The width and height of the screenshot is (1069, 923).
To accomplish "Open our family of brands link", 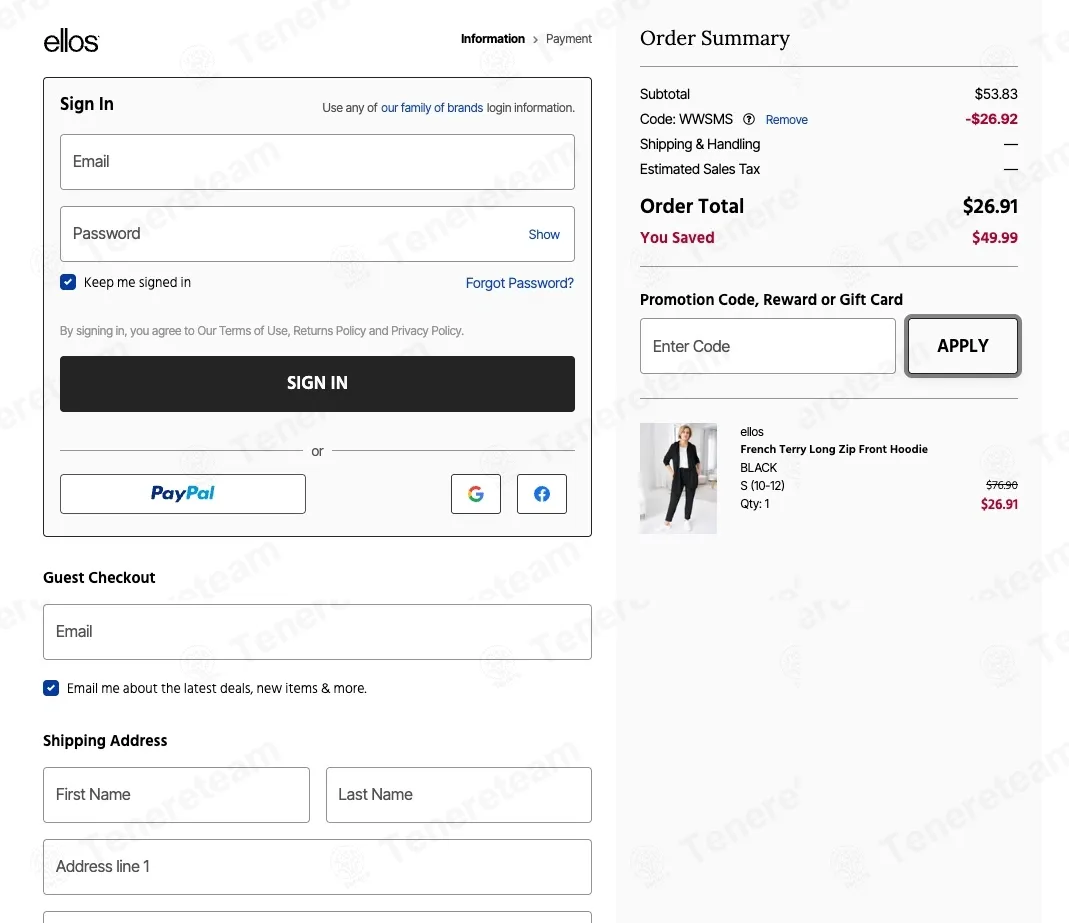I will [432, 108].
